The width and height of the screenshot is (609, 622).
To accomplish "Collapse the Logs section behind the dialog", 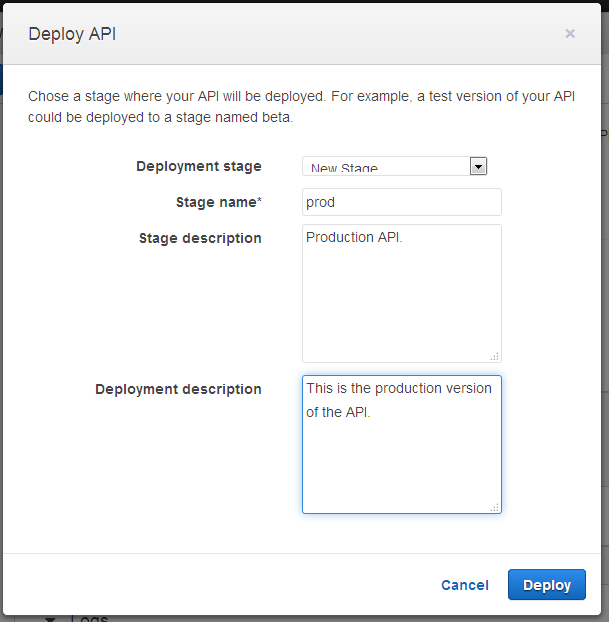I will click(x=52, y=617).
